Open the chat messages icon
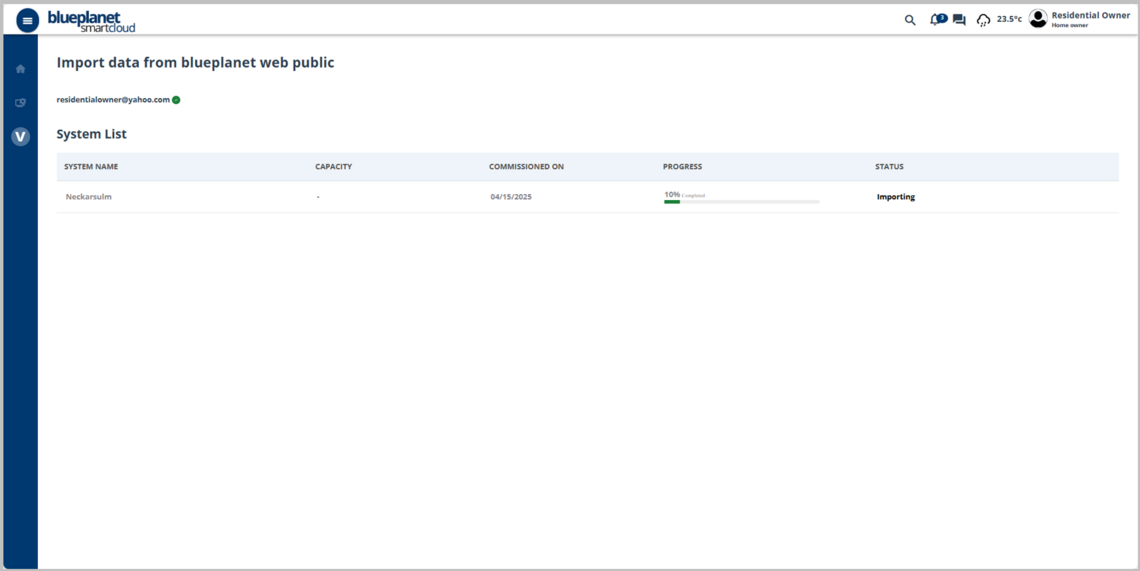Screen dimensions: 1140x571 (959, 20)
